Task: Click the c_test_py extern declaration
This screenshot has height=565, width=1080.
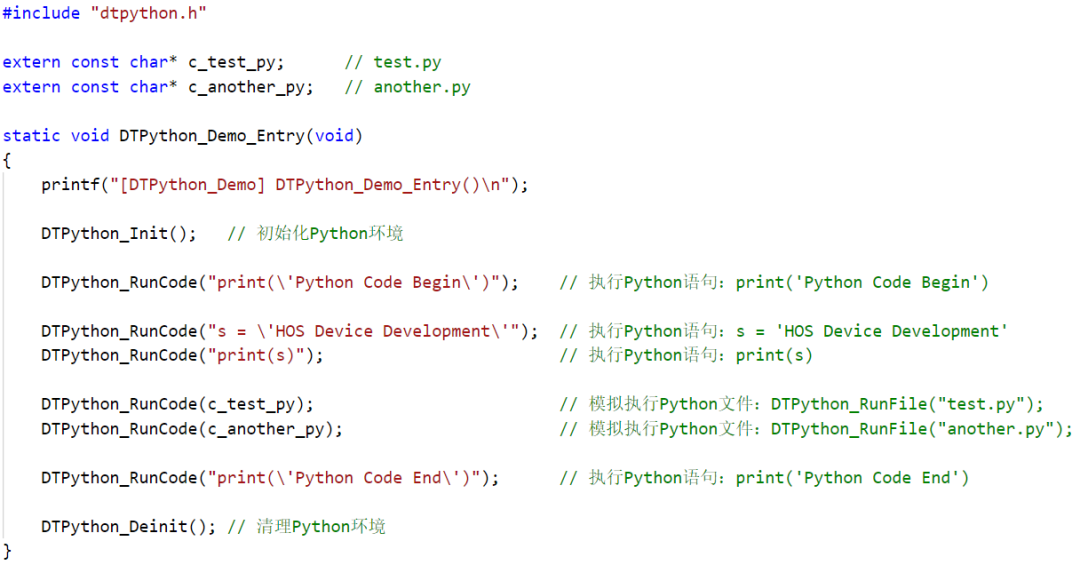Action: tap(143, 62)
